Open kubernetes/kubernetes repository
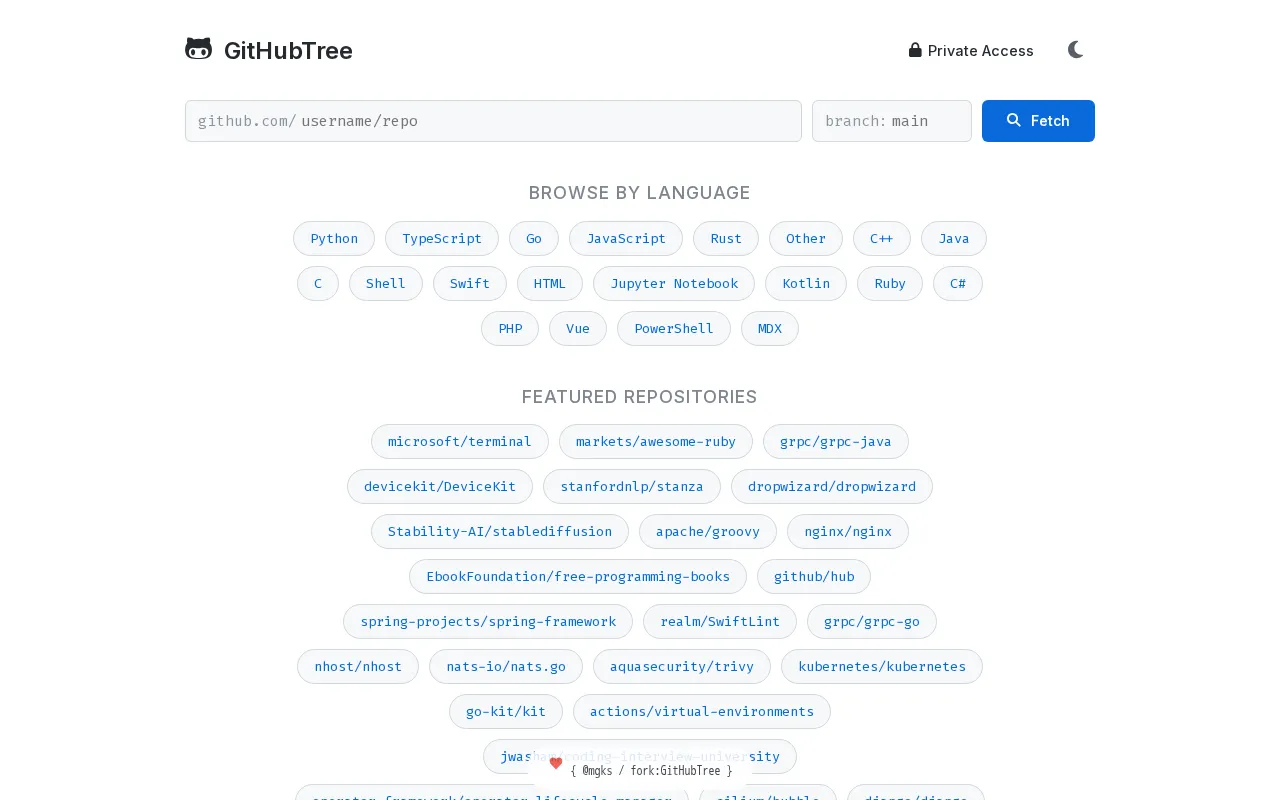The height and width of the screenshot is (800, 1280). (882, 666)
